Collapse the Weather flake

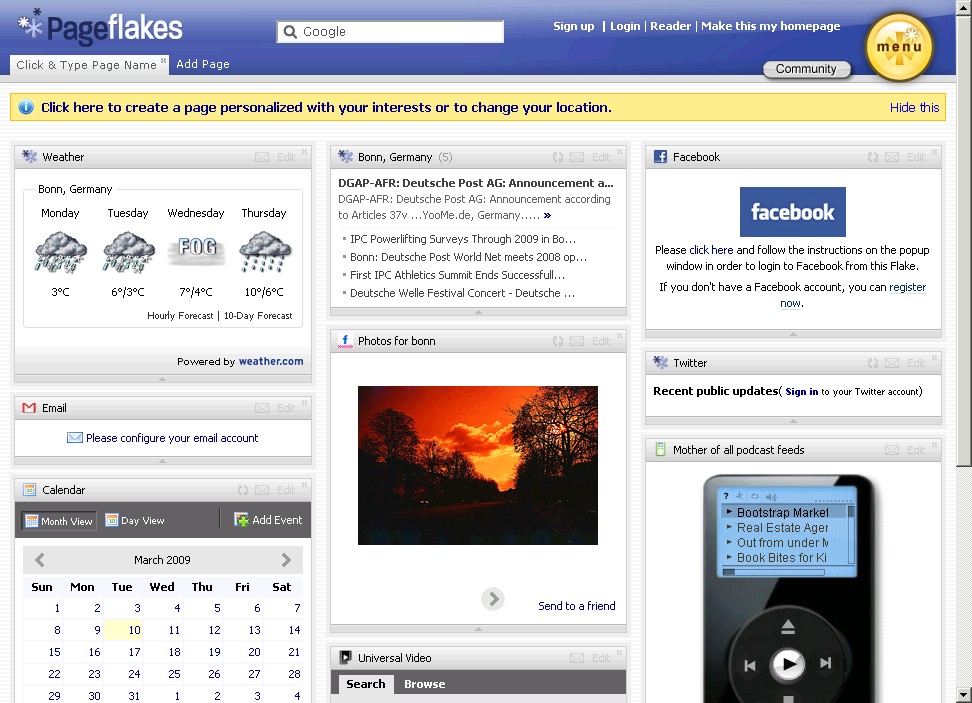pyautogui.click(x=162, y=379)
